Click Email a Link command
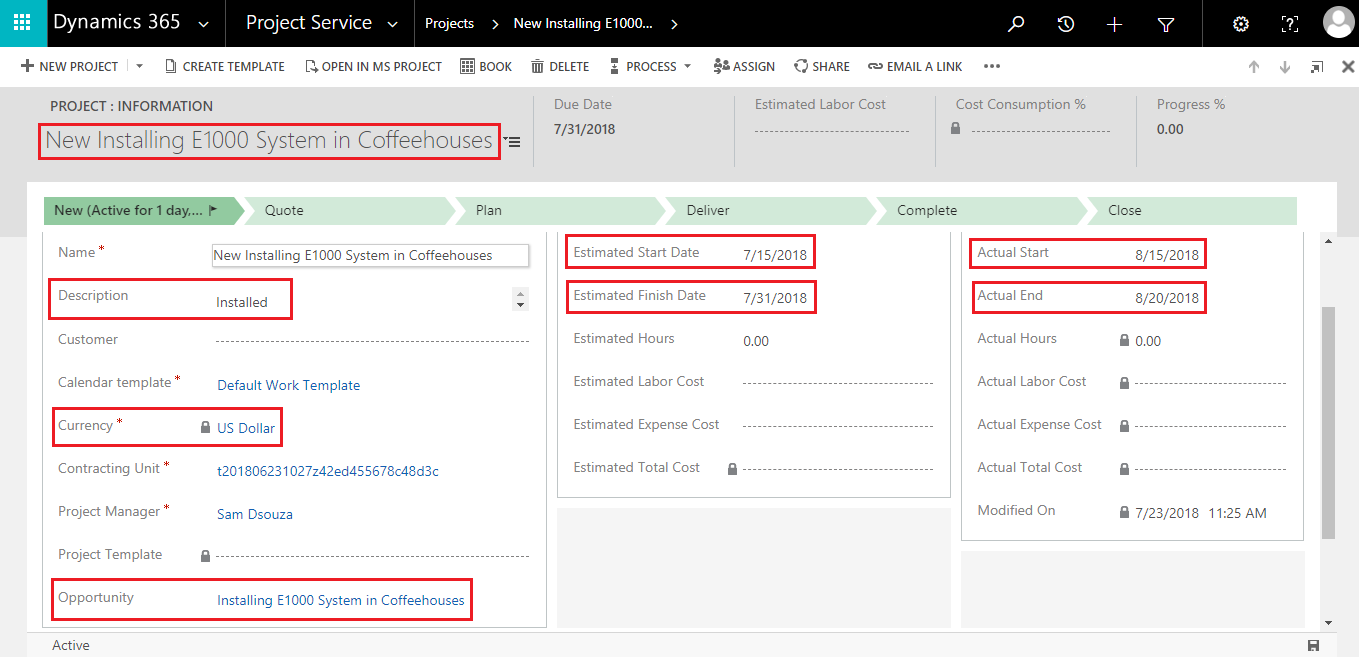Screen dimensions: 1359x657 point(915,66)
